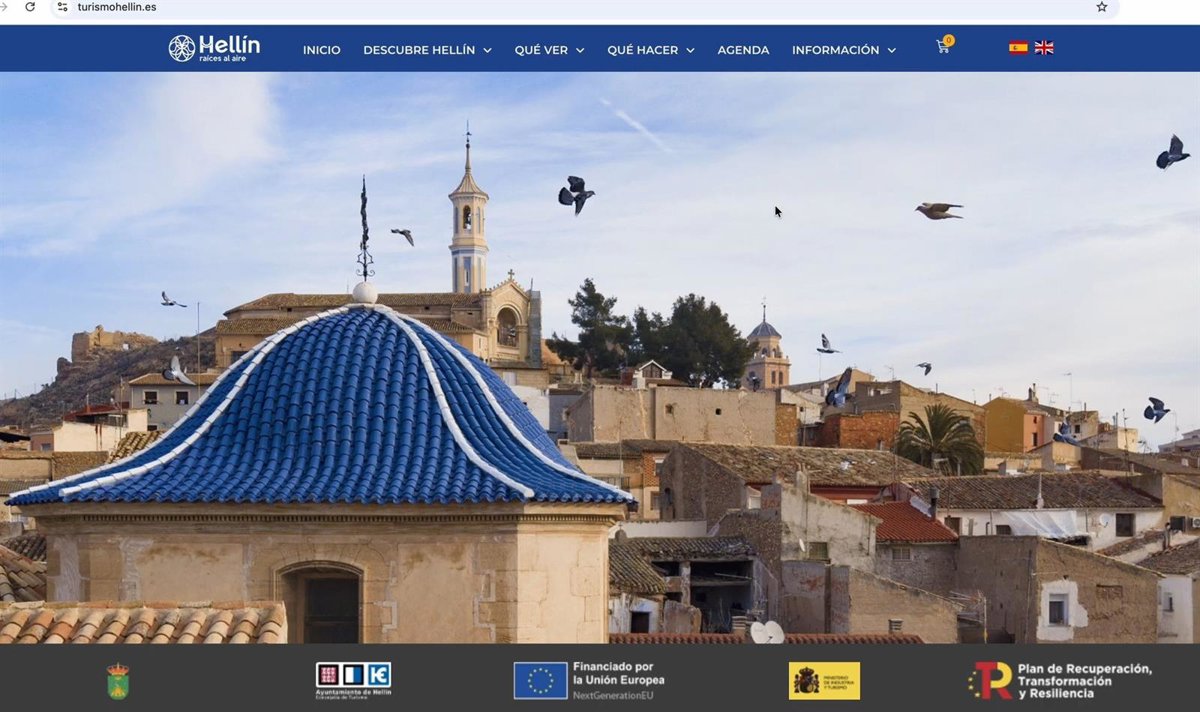Screen dimensions: 1200x712
Task: Bookmark this page with the star icon
Action: tap(1102, 7)
